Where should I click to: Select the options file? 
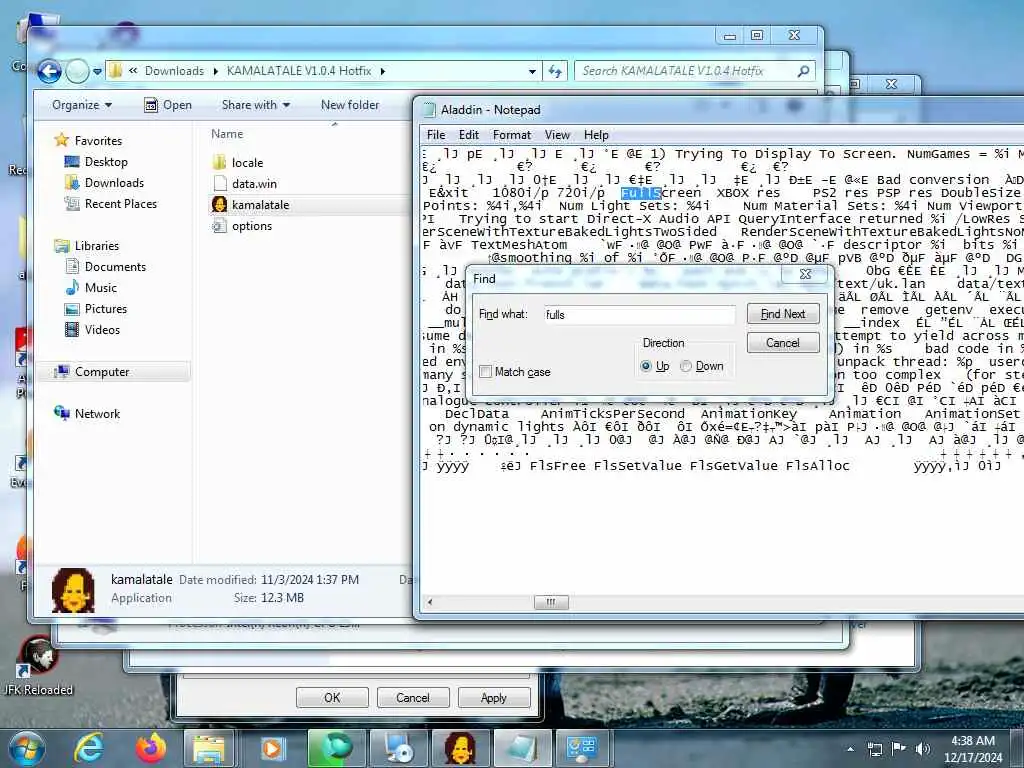coord(251,225)
